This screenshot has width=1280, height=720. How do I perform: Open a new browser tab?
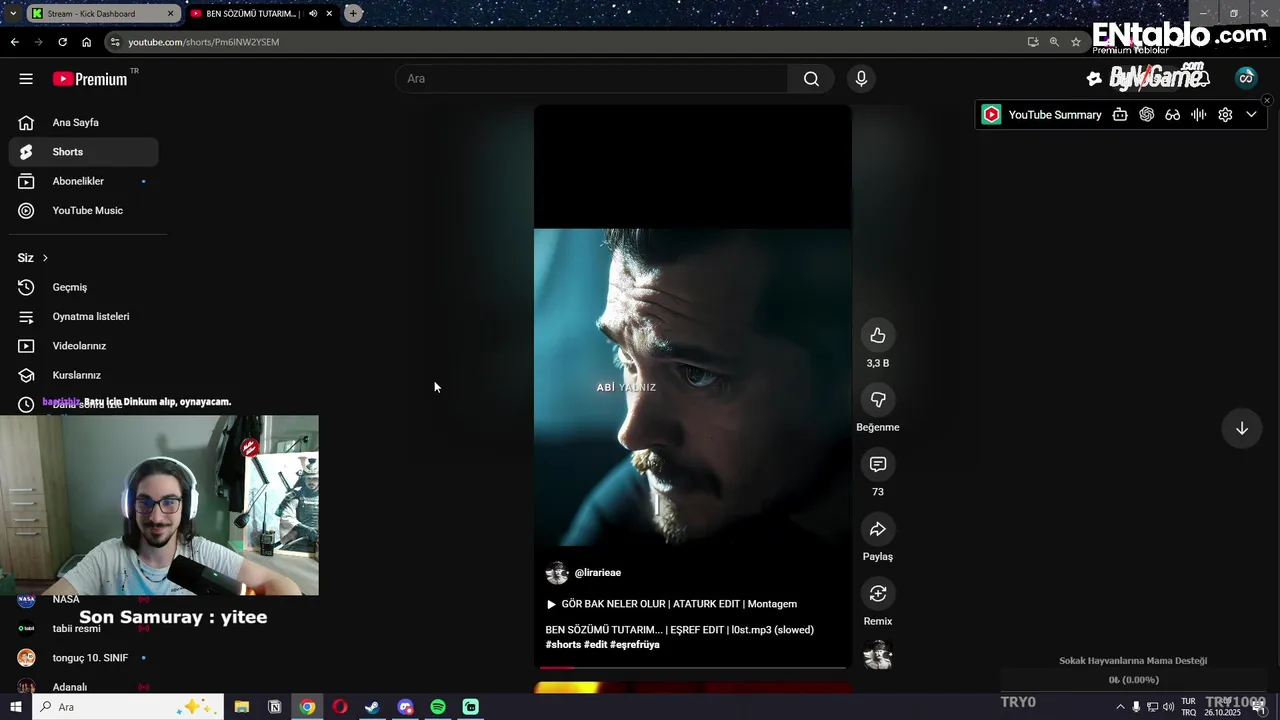pyautogui.click(x=353, y=14)
